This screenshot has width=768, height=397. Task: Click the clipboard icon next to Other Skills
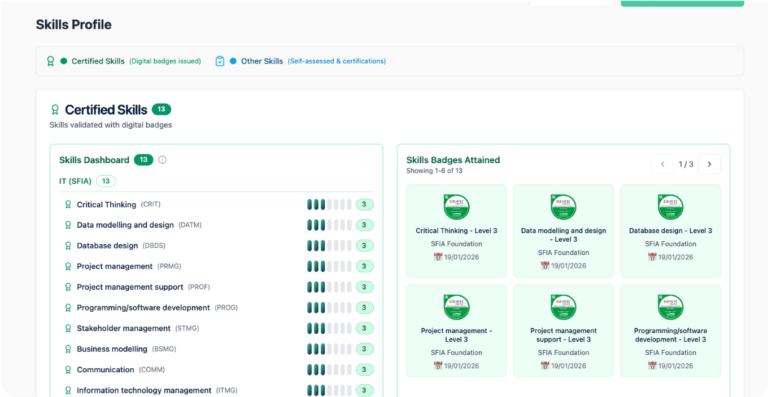click(x=220, y=61)
